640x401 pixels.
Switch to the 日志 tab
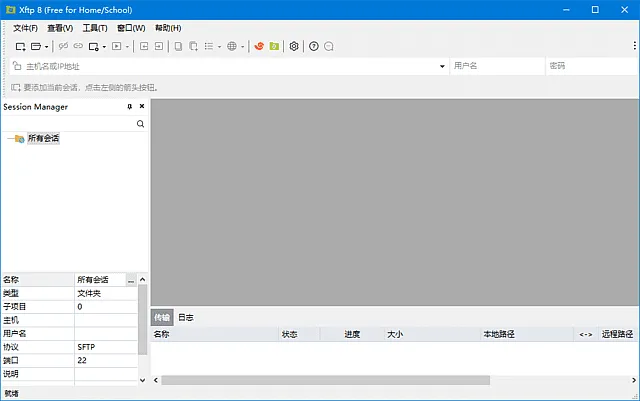[186, 317]
